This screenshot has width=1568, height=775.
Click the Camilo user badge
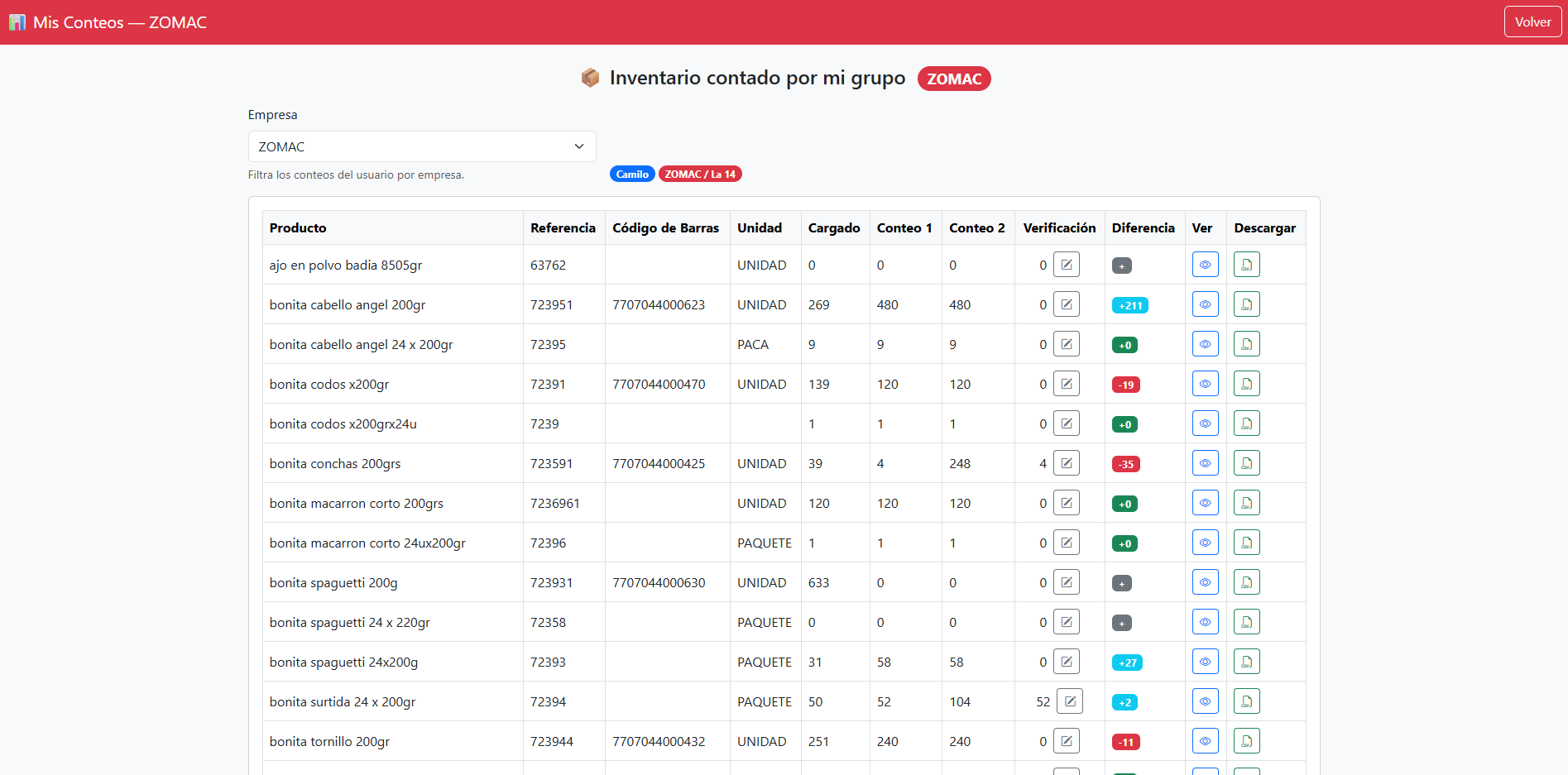pyautogui.click(x=632, y=175)
